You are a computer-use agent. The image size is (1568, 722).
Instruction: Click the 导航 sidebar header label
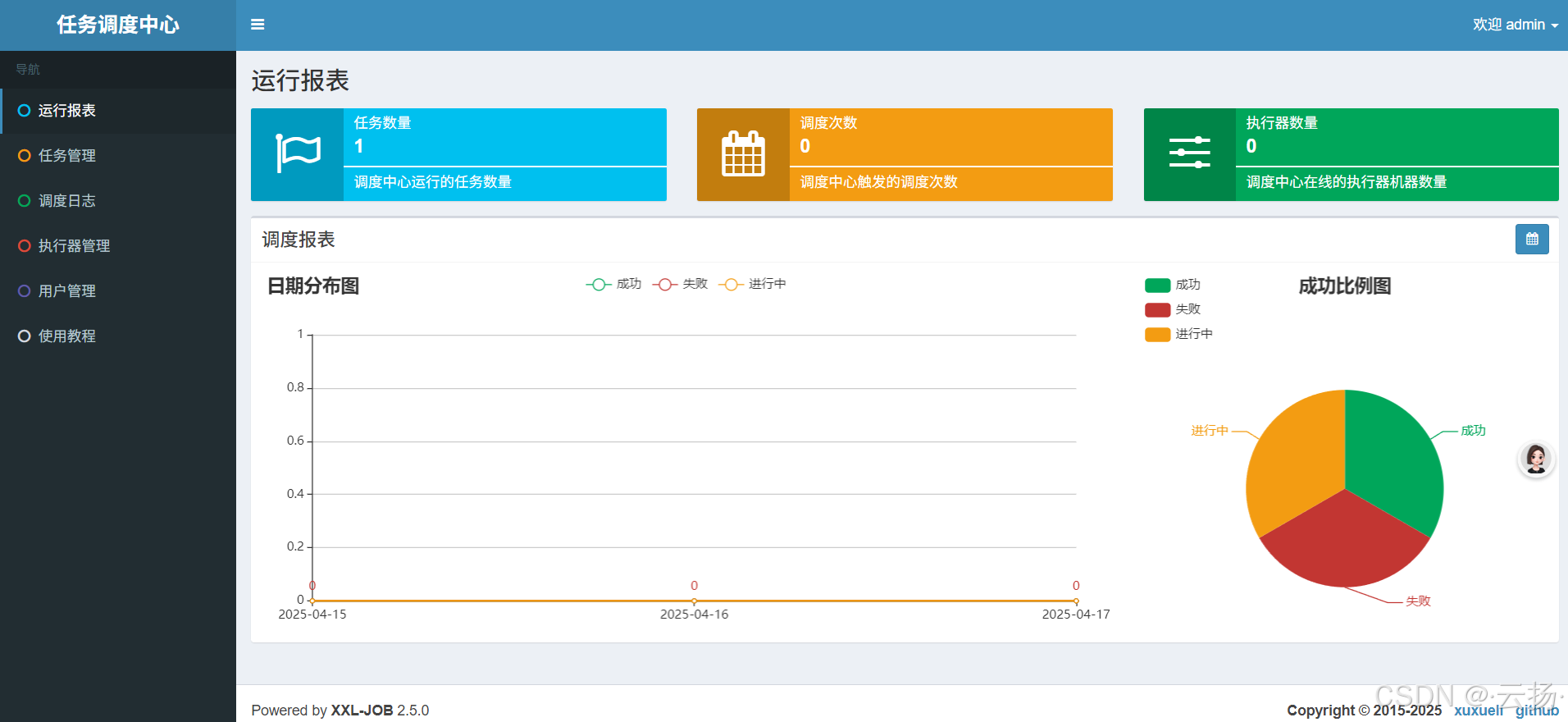coord(28,70)
